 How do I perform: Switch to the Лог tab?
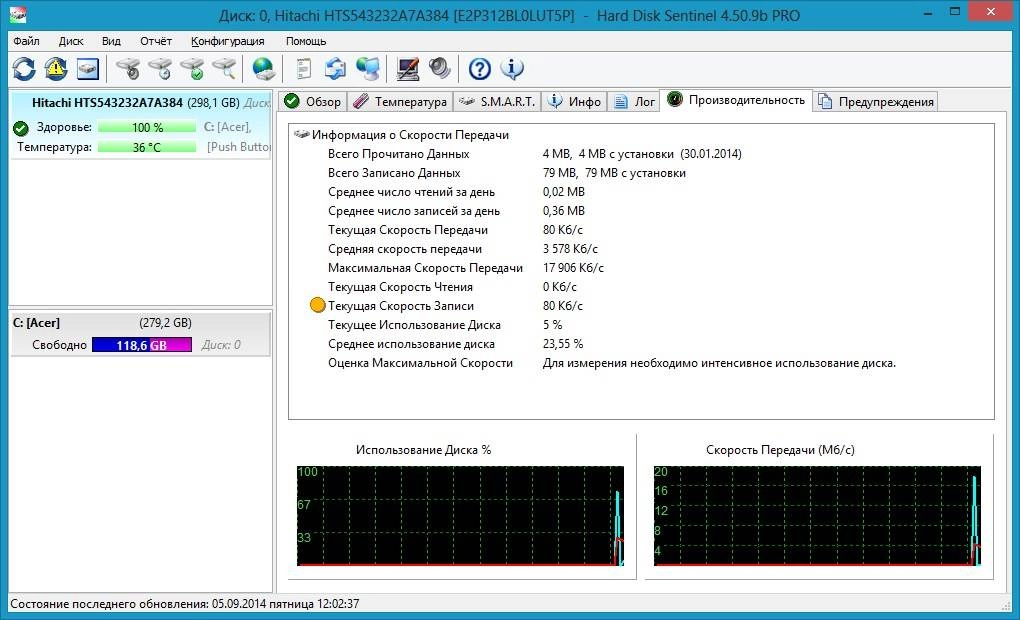tap(634, 101)
